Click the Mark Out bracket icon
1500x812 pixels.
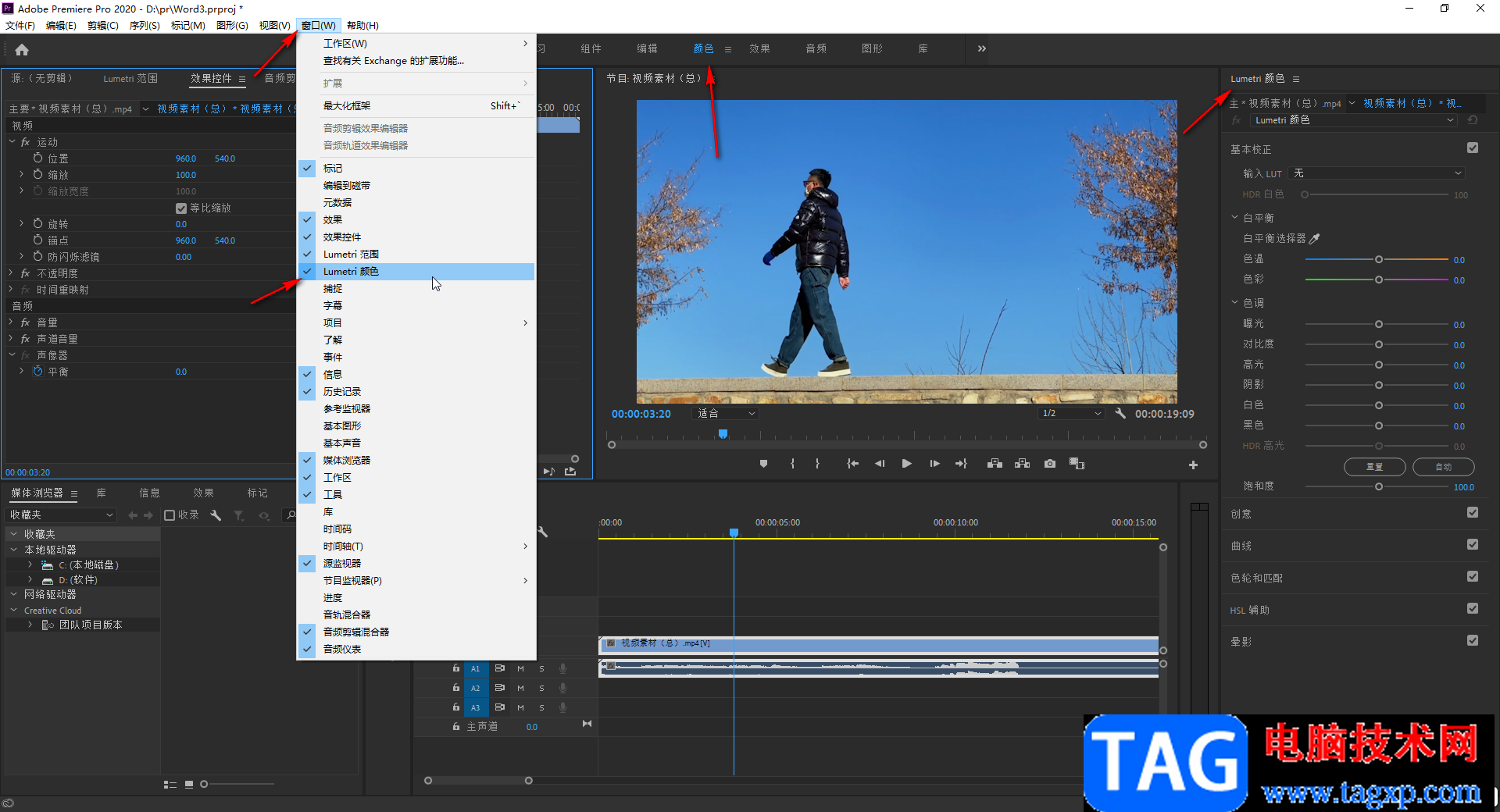pyautogui.click(x=817, y=464)
